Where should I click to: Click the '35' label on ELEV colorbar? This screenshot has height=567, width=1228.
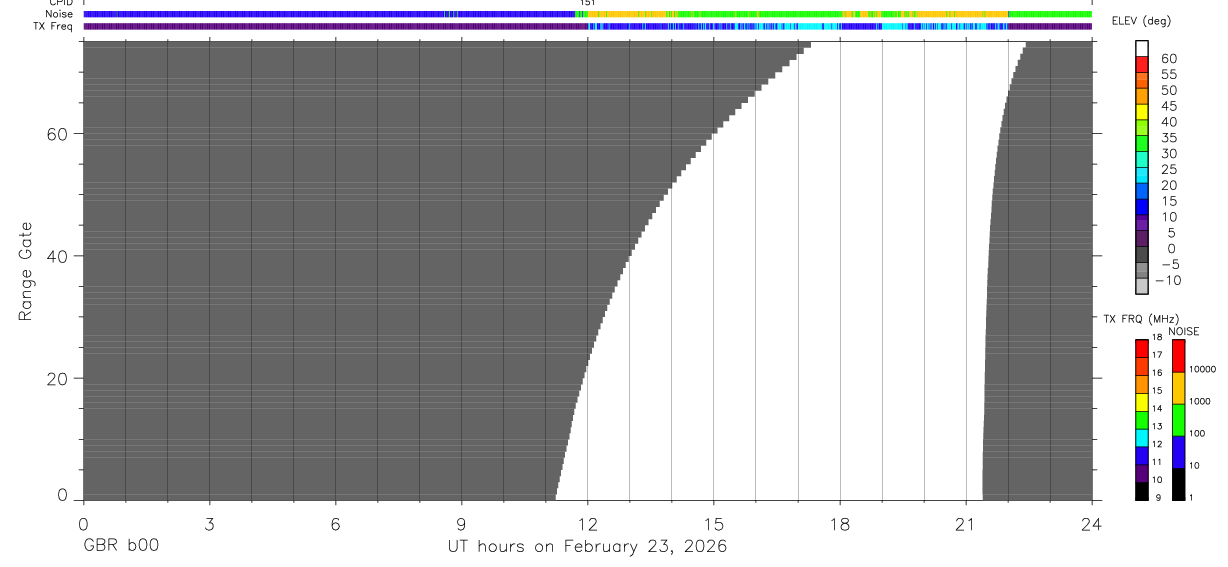point(1167,138)
